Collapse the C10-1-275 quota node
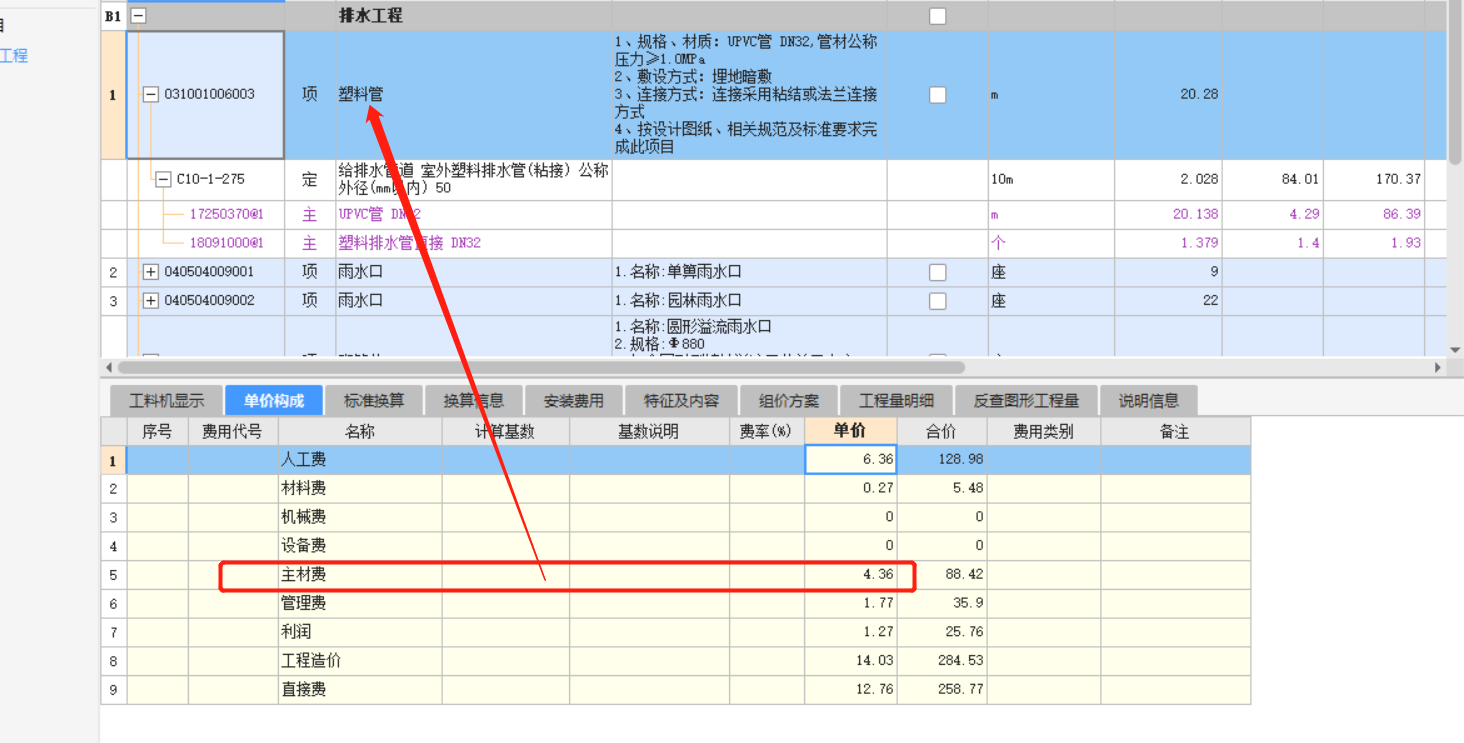This screenshot has width=1464, height=743. (163, 179)
